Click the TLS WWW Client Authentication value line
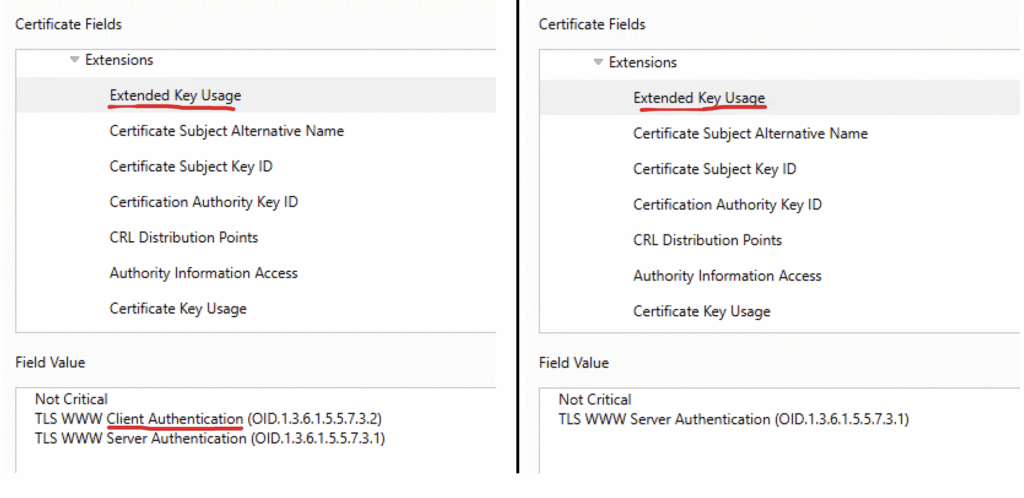 click(208, 418)
